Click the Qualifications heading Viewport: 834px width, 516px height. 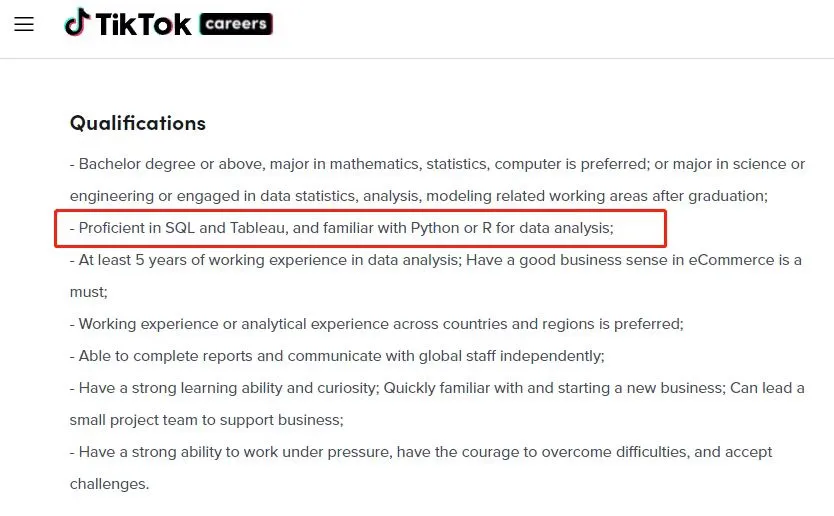click(x=138, y=123)
